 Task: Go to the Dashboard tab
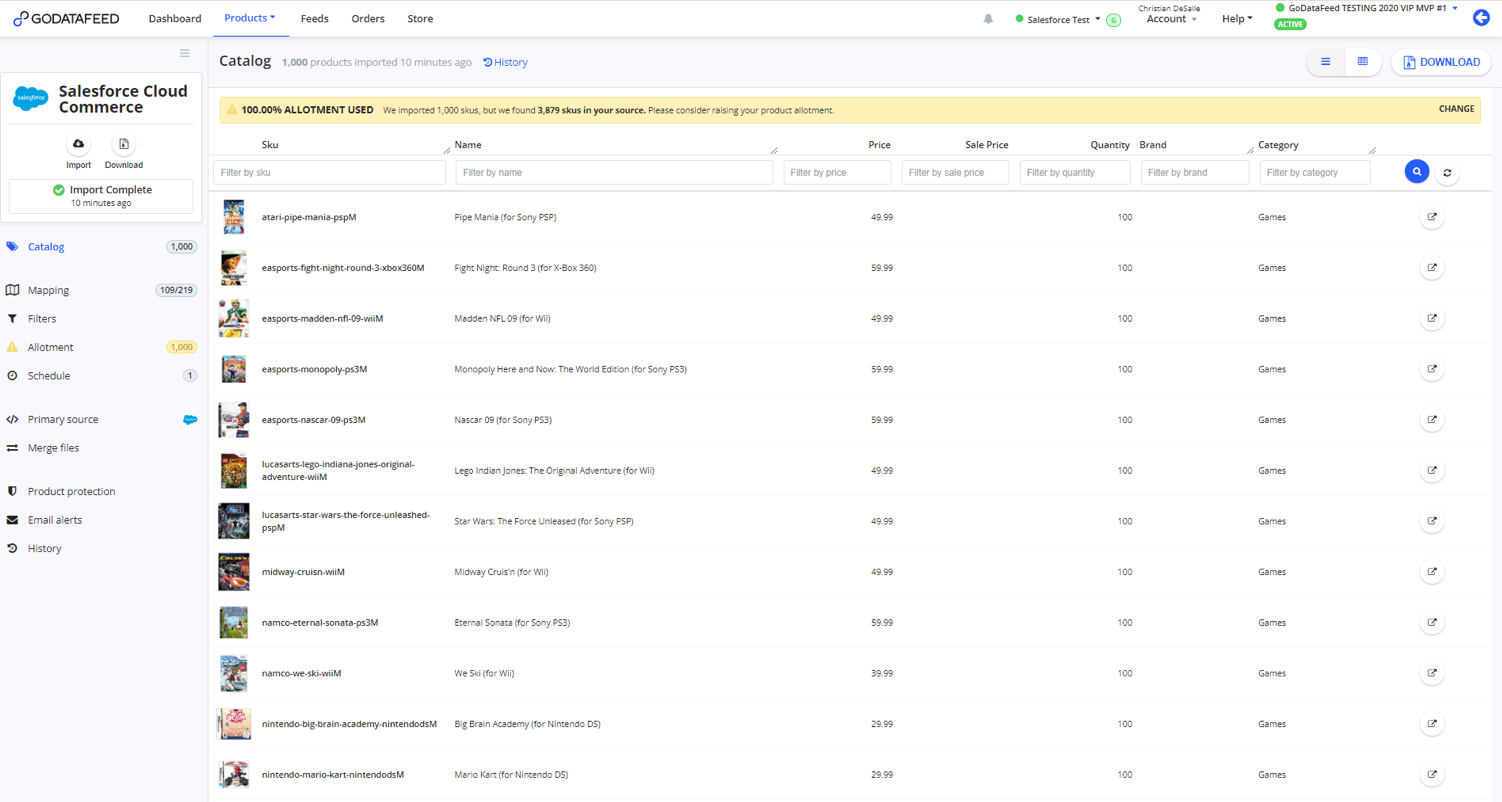[x=175, y=19]
